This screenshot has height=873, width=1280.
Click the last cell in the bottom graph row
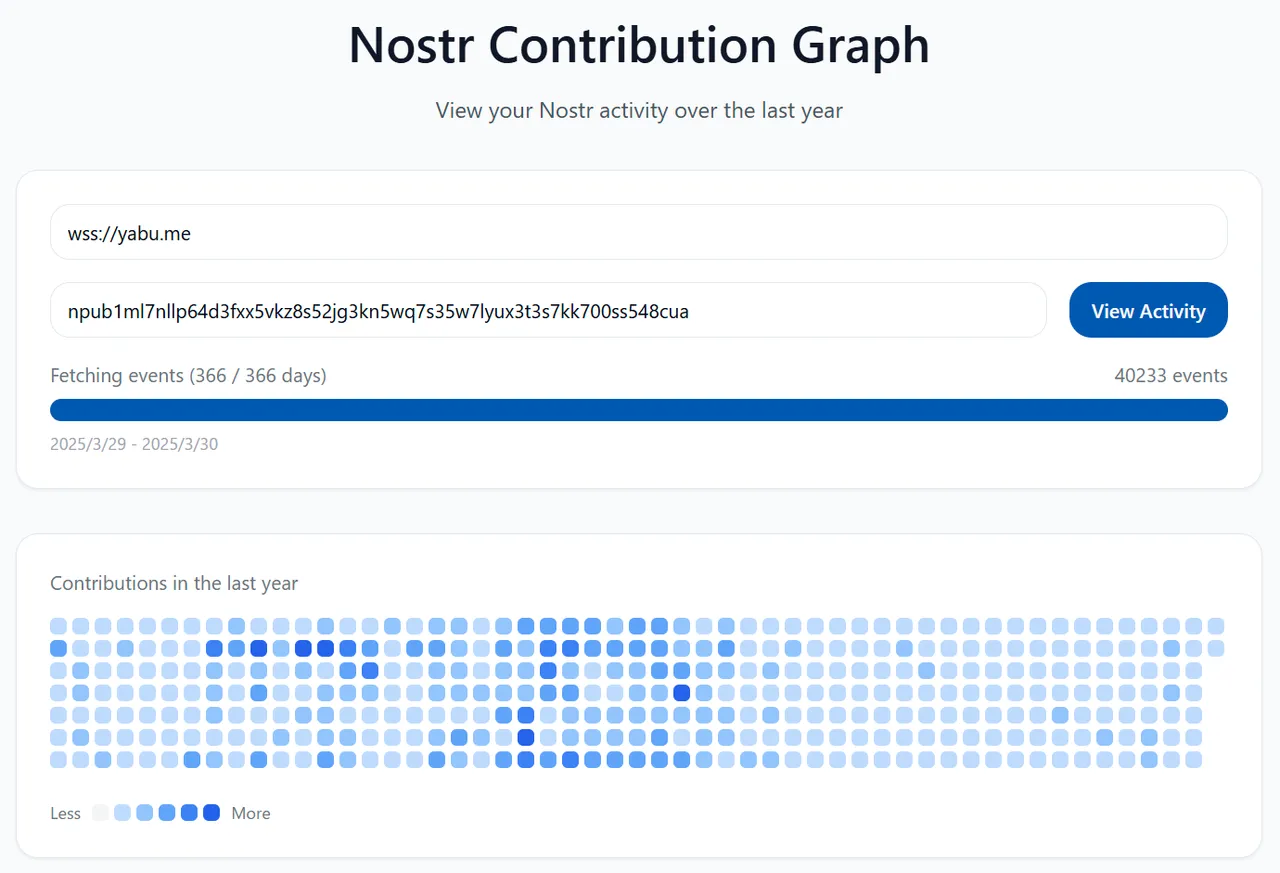(x=1193, y=760)
